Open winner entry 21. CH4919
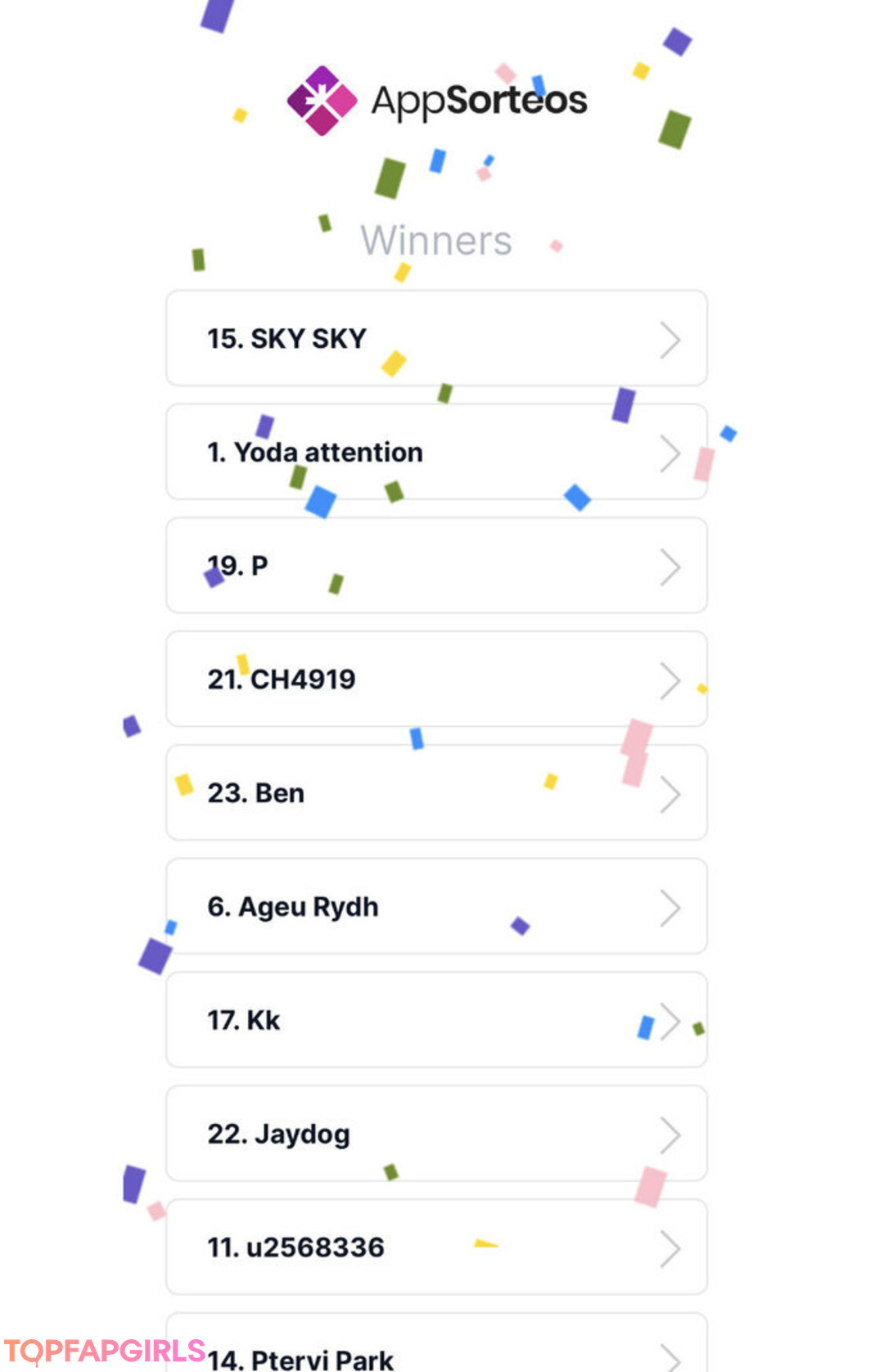 click(x=436, y=679)
